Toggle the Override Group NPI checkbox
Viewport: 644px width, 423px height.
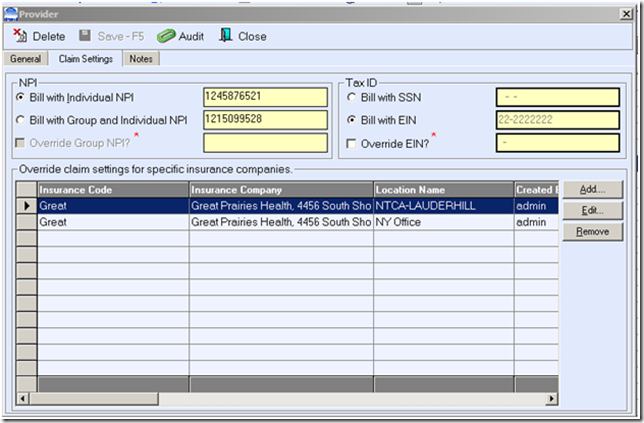tap(20, 143)
